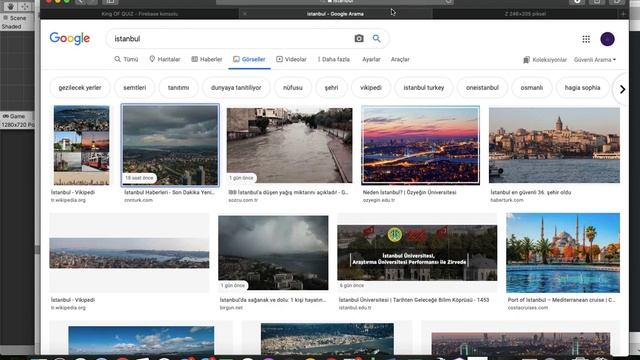The height and width of the screenshot is (360, 640).
Task: Click the İstanbul Haberleri Son Dakika title
Action: [169, 192]
